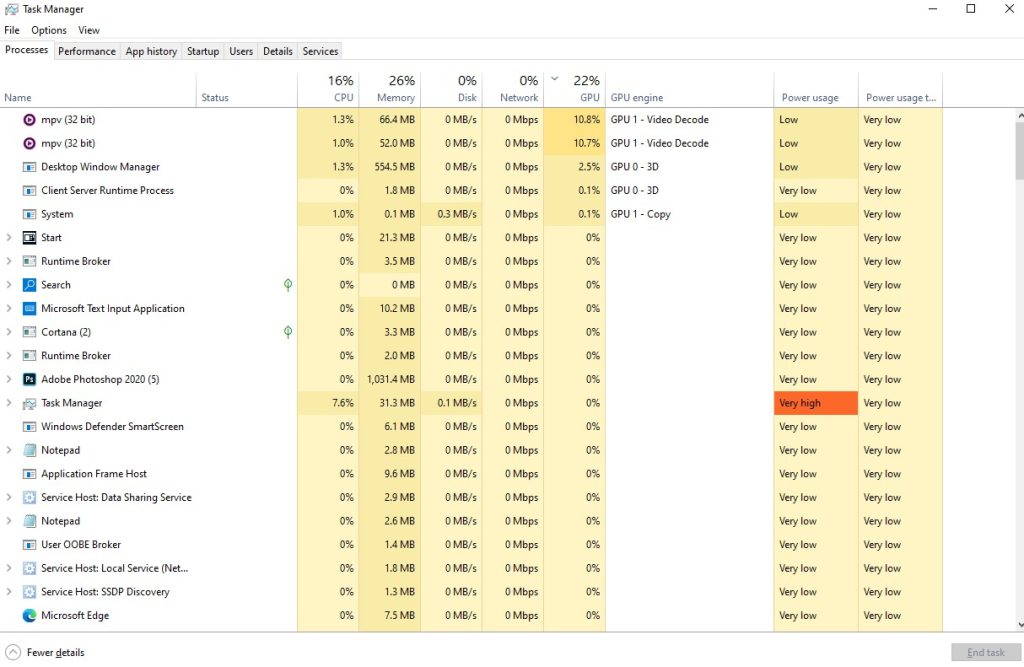Click the Application Frame Host icon
The width and height of the screenshot is (1024, 667).
pyautogui.click(x=29, y=474)
